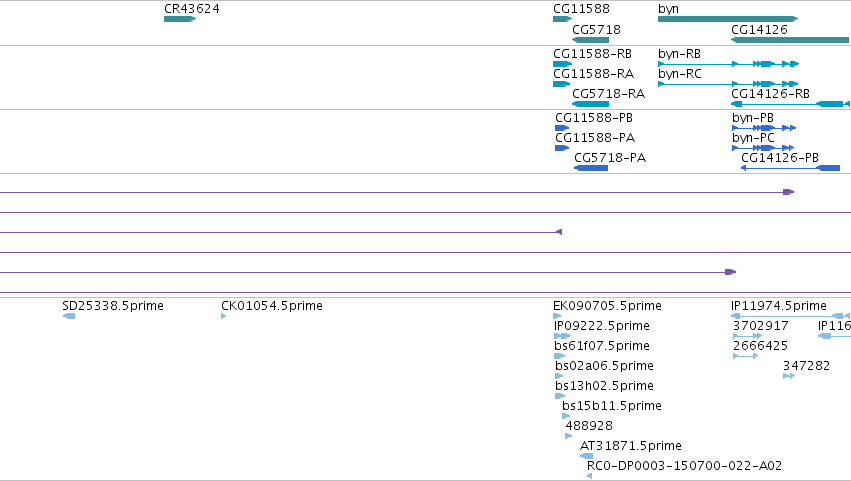
Task: Select the CG14126 gene label
Action: pos(759,30)
